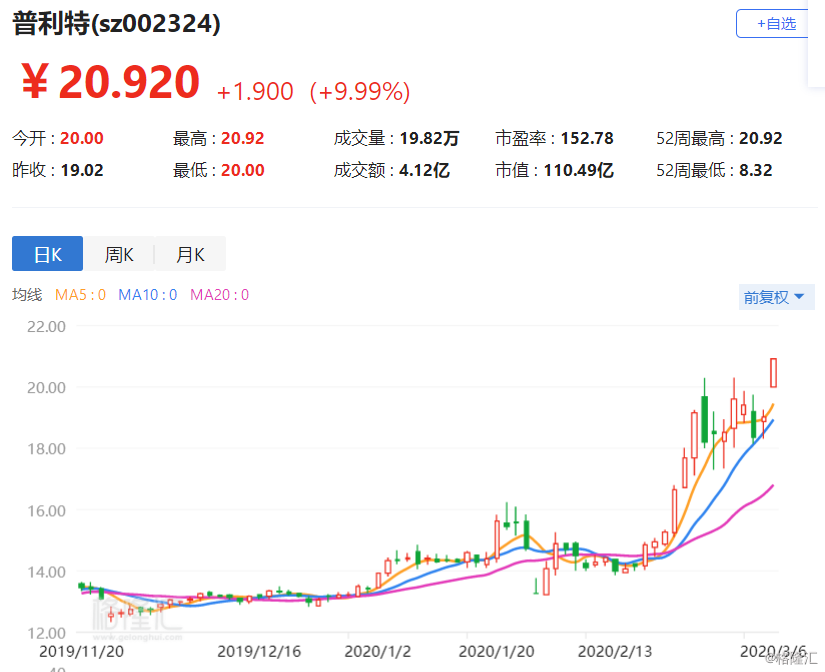
Task: Click the latest red candlestick near 21
Action: (773, 373)
